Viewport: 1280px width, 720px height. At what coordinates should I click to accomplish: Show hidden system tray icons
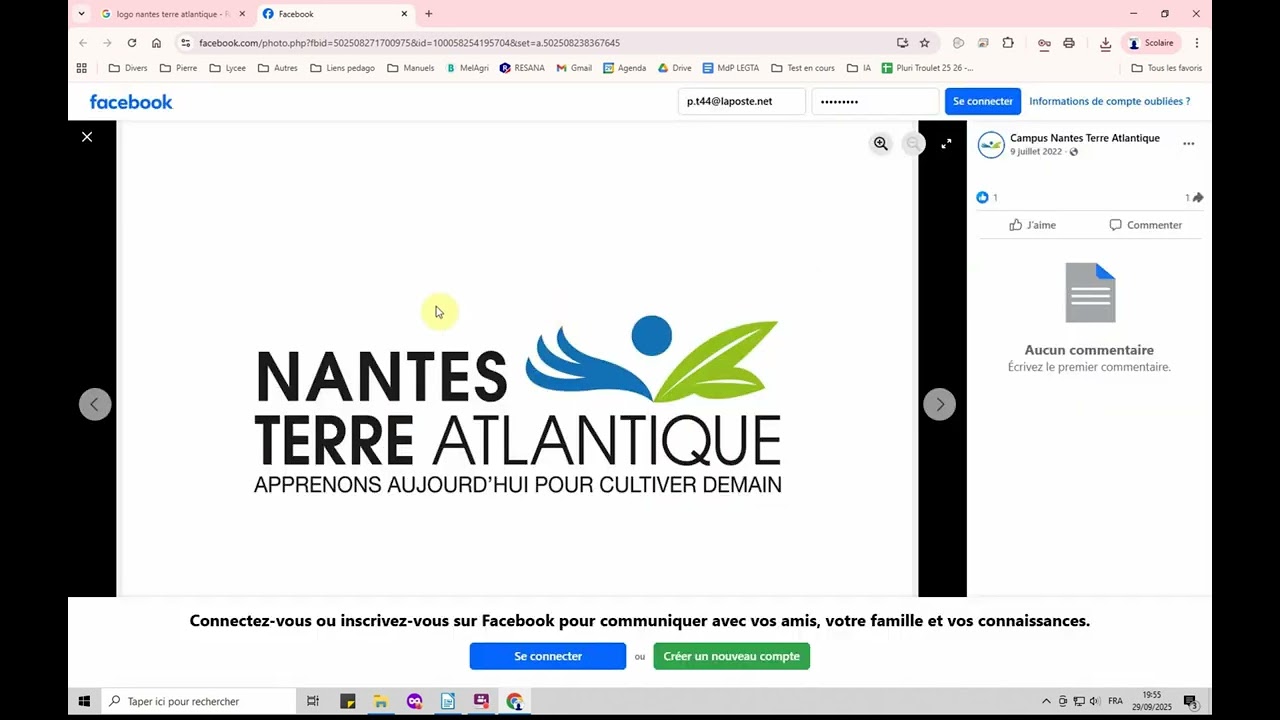tap(1046, 701)
